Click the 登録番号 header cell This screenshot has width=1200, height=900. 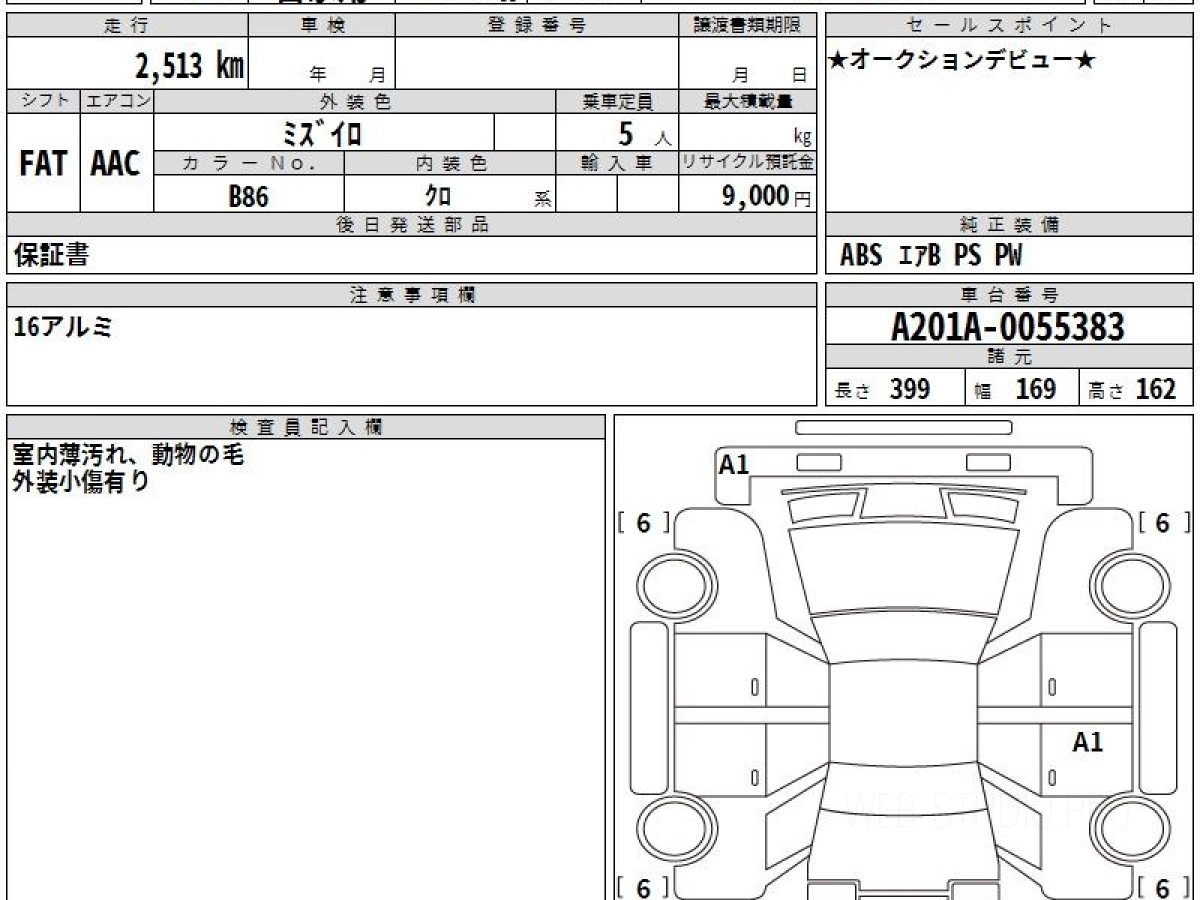click(537, 26)
